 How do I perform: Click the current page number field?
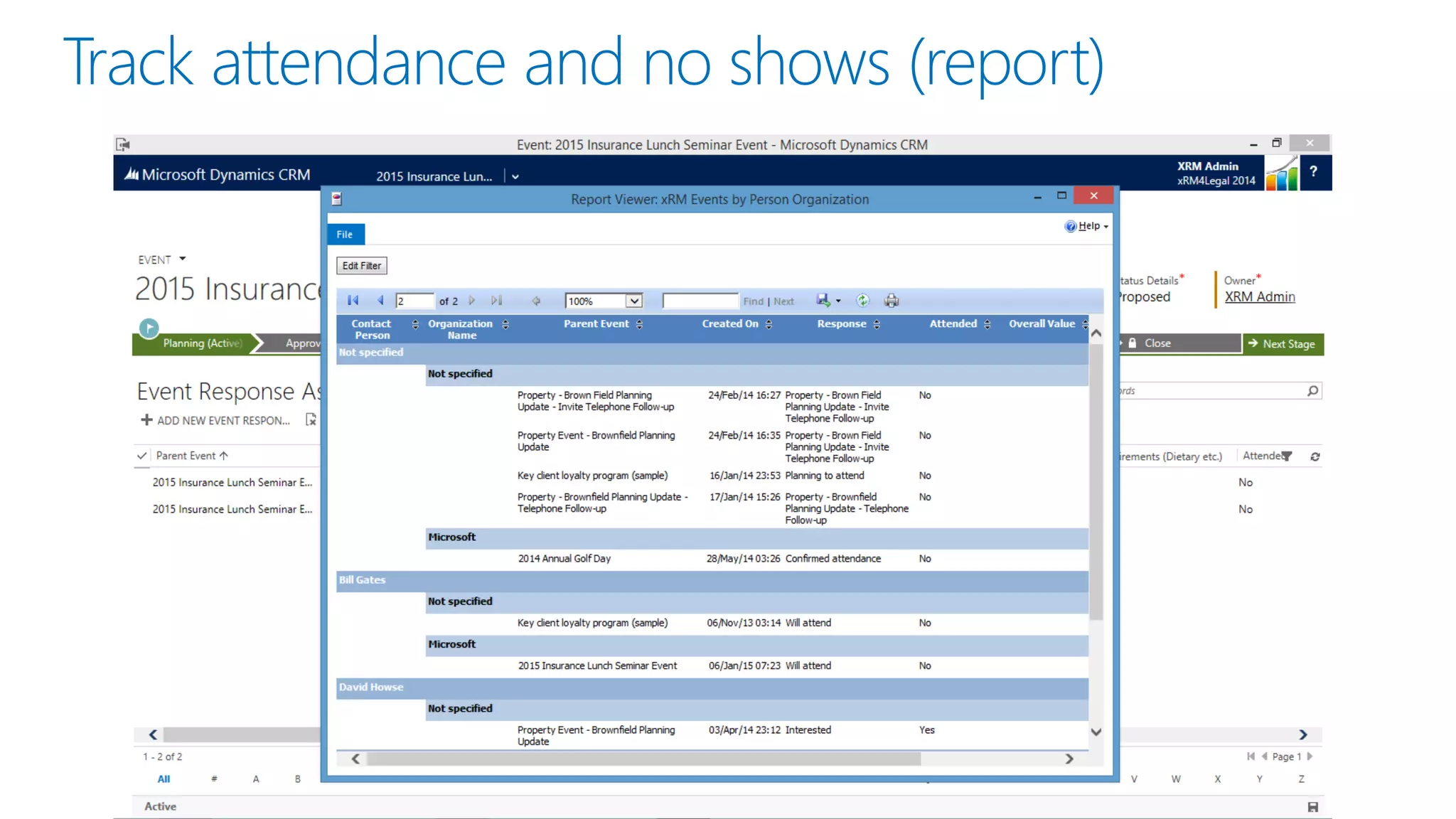tap(414, 301)
